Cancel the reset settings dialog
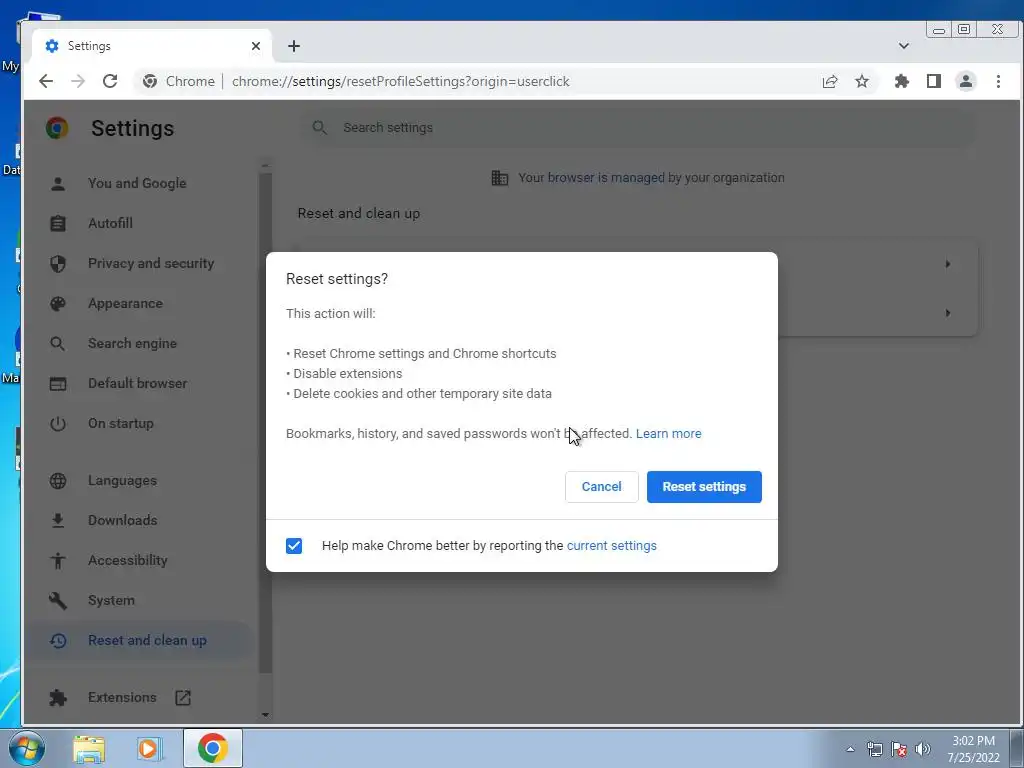This screenshot has height=768, width=1024. [601, 487]
